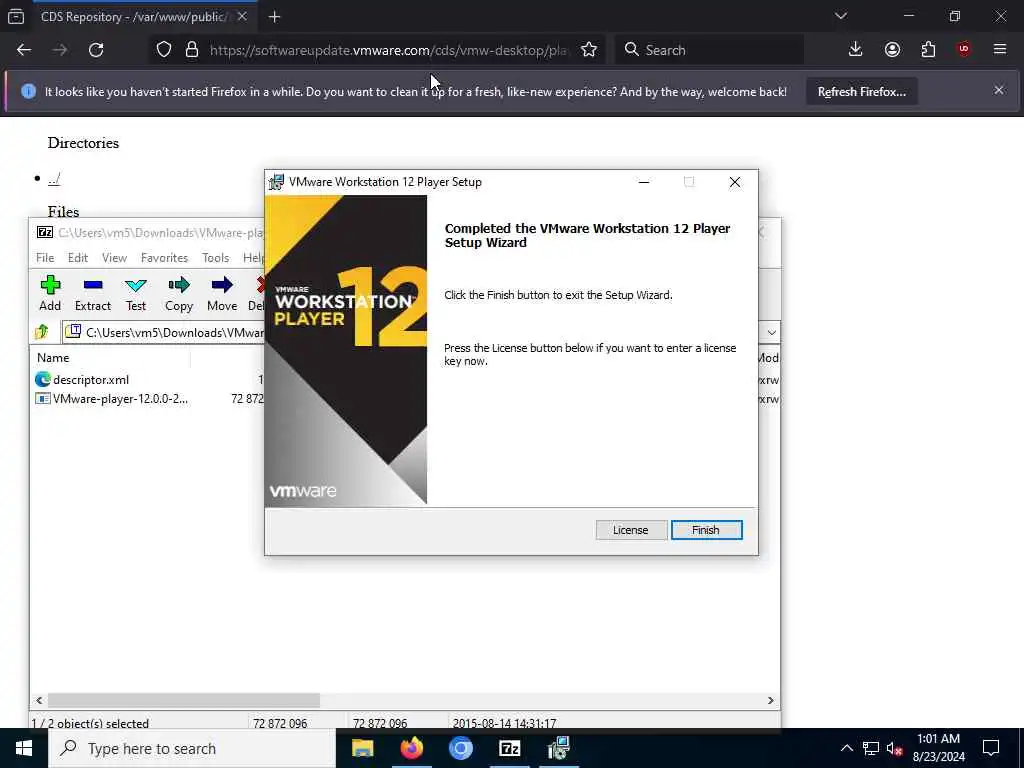
Task: Open Tools menu in 7-Zip
Action: coord(216,257)
